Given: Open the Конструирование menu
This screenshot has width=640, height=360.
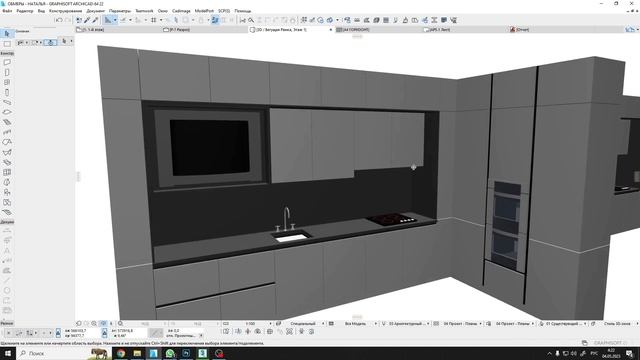Looking at the screenshot, I should pos(65,11).
